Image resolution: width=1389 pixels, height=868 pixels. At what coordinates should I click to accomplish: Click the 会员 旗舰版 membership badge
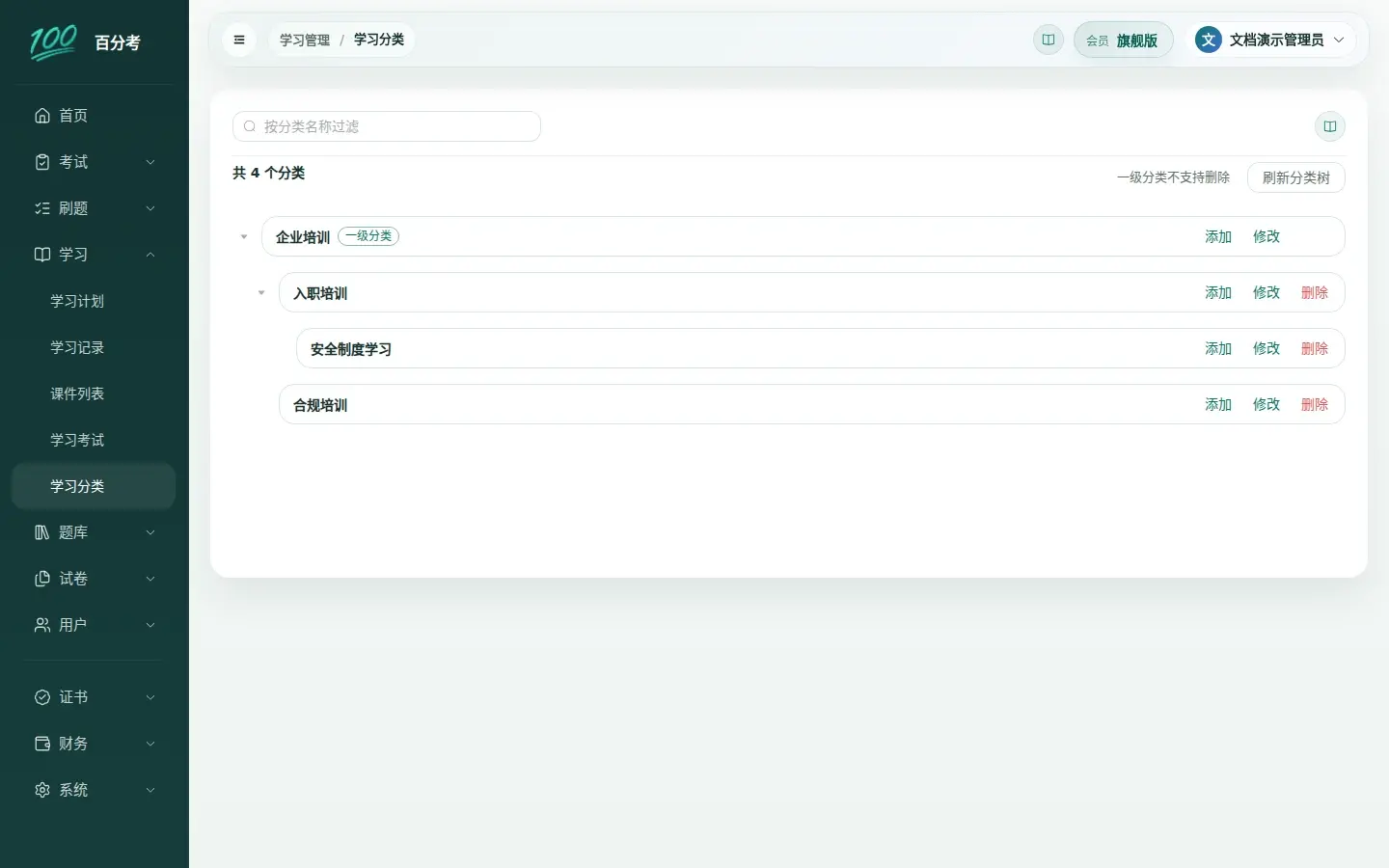click(x=1123, y=40)
